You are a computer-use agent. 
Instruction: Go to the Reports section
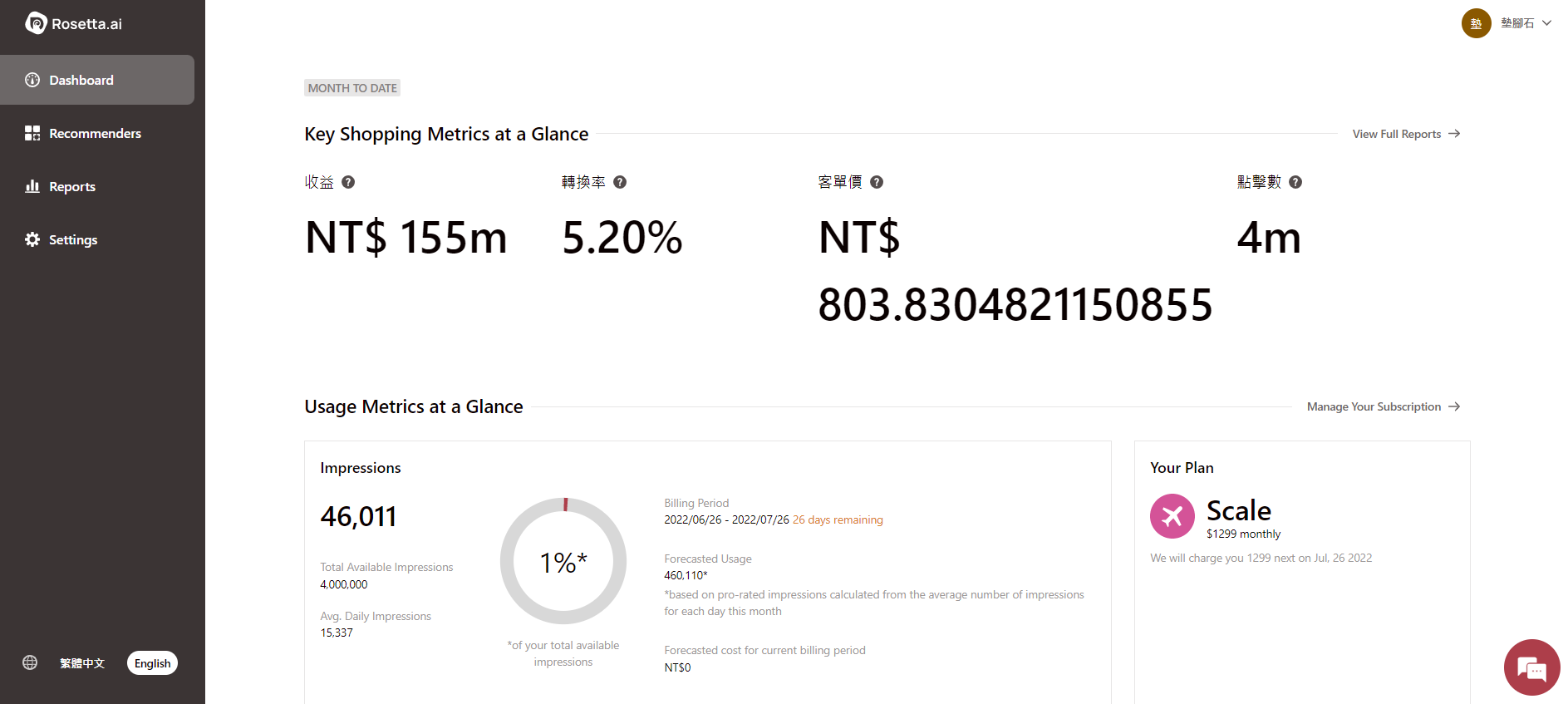(71, 186)
